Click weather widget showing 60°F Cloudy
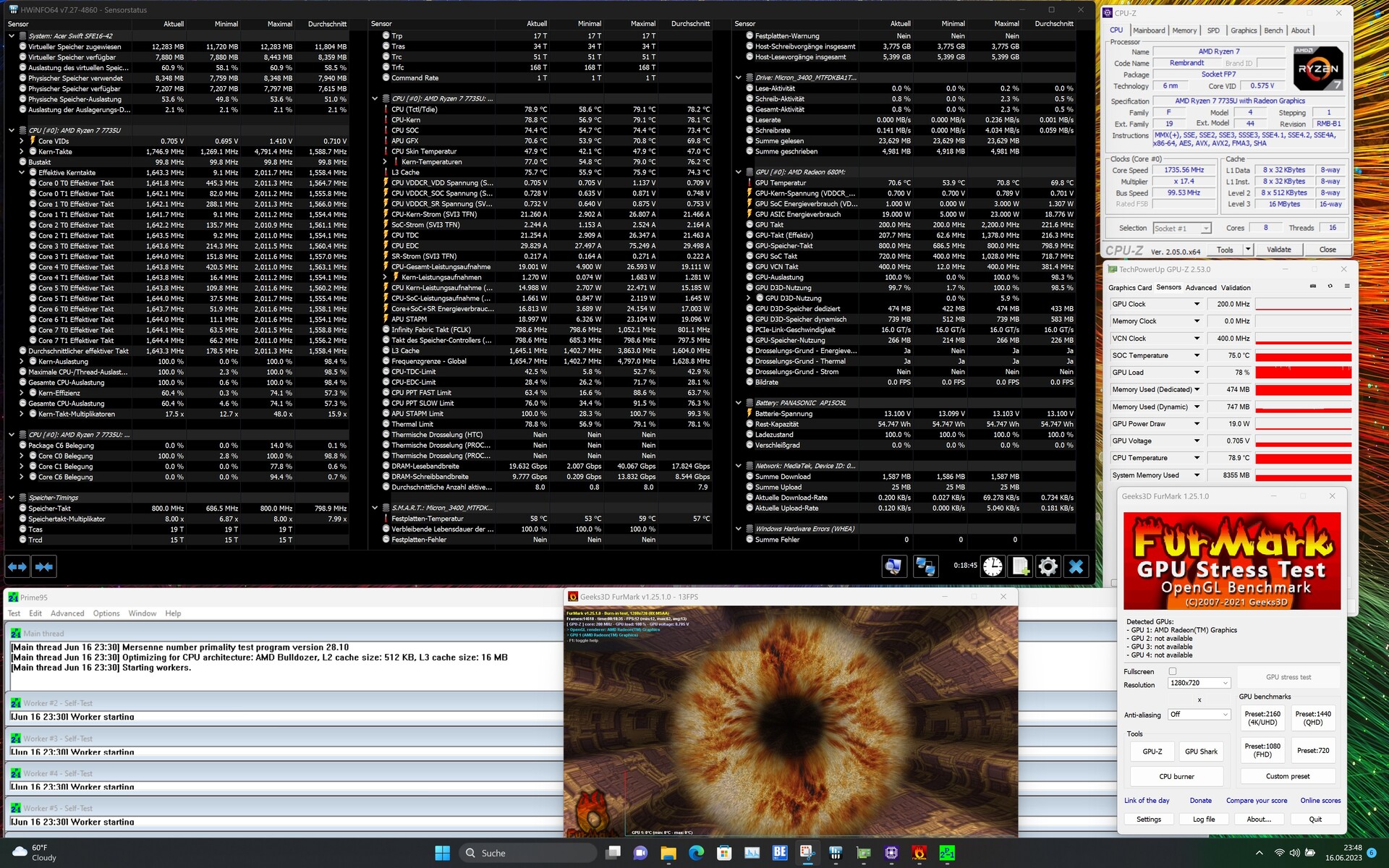 [x=34, y=853]
